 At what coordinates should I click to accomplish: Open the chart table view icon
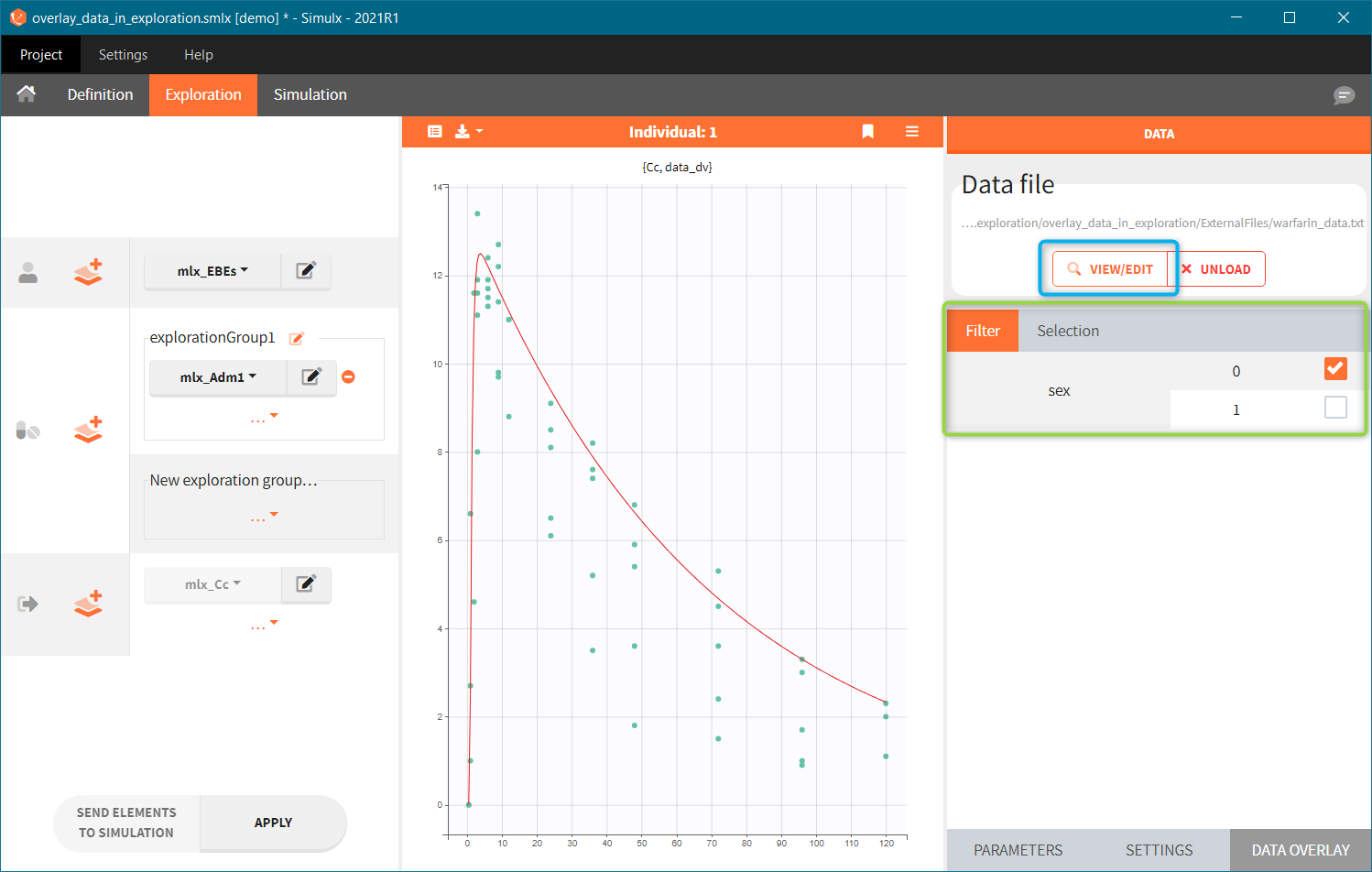pos(435,132)
